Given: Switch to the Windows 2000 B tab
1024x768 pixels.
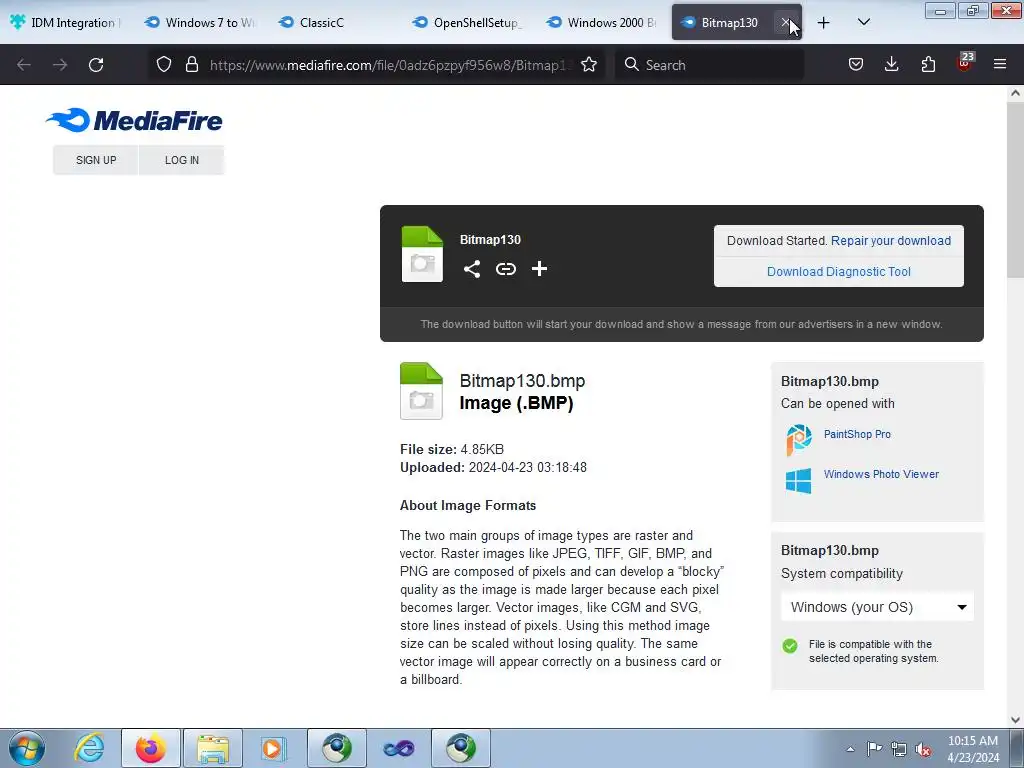Looking at the screenshot, I should tap(604, 23).
